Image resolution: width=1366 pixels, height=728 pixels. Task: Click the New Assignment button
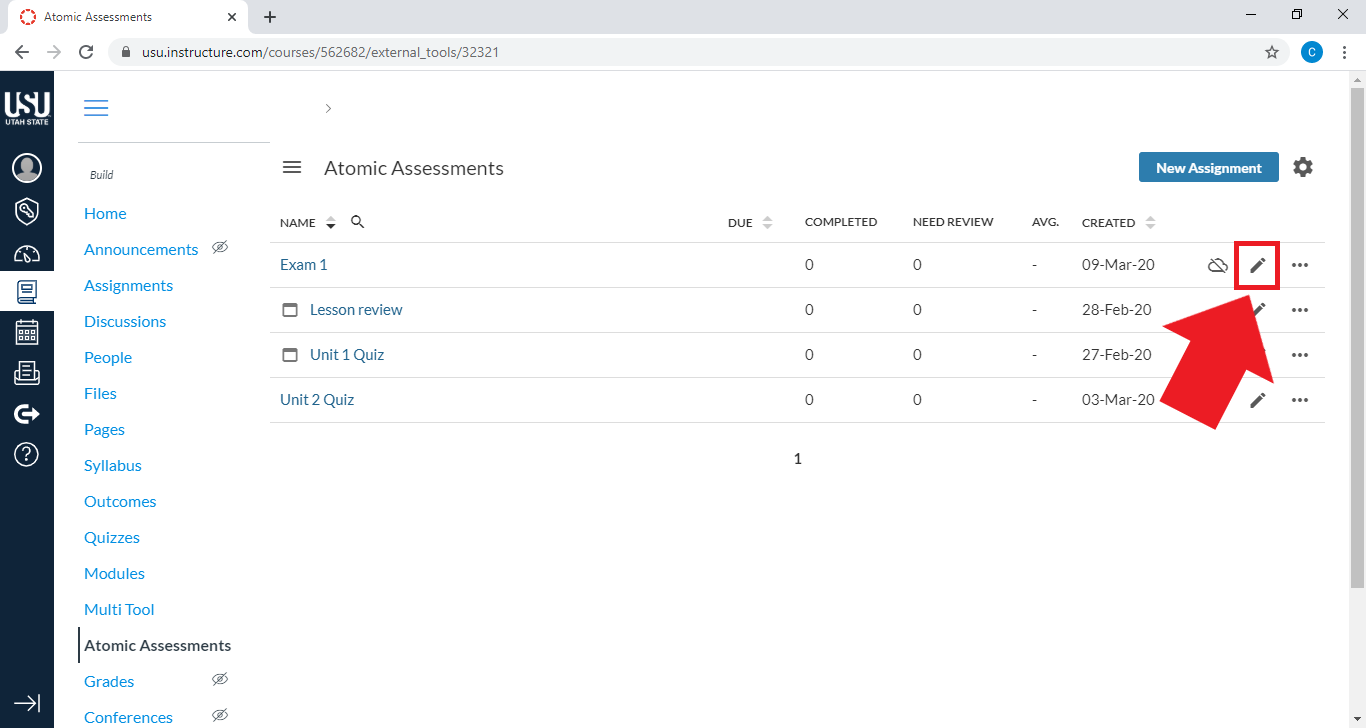[1208, 167]
